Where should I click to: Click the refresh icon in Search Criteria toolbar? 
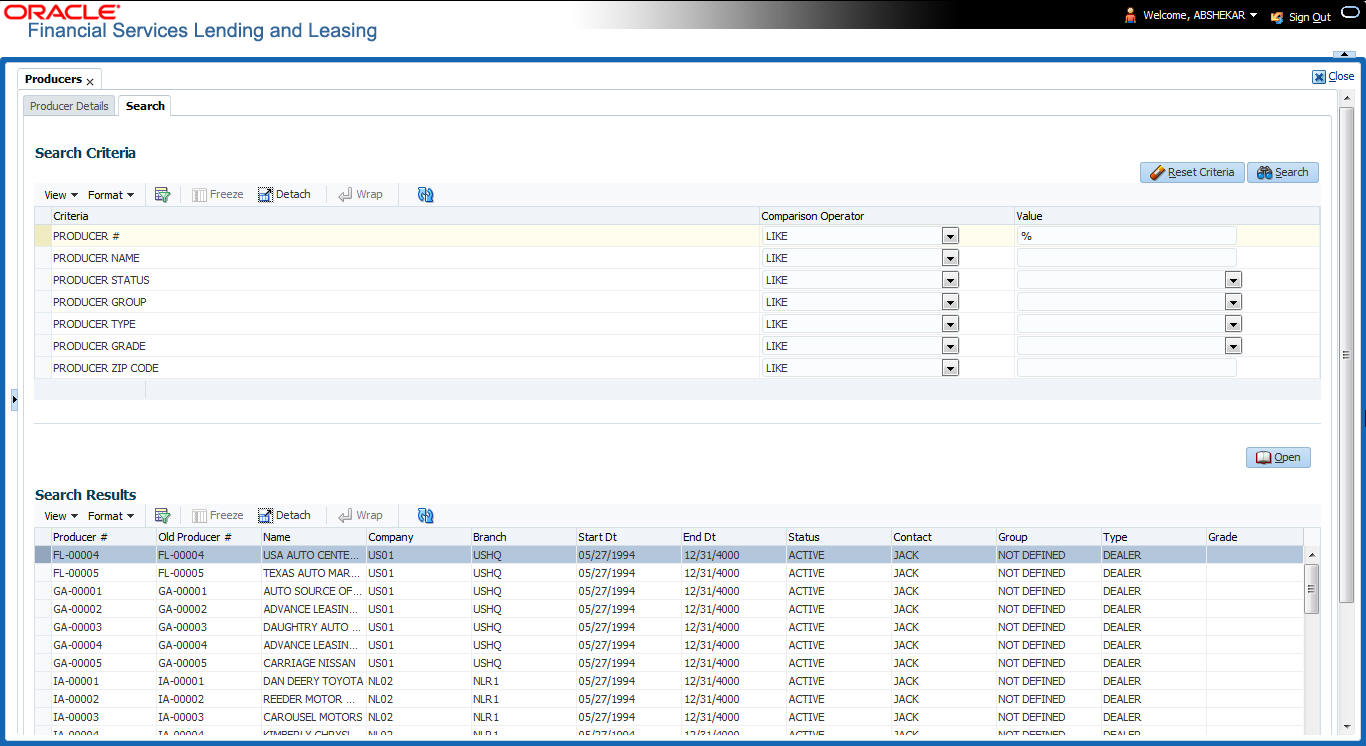pyautogui.click(x=424, y=194)
